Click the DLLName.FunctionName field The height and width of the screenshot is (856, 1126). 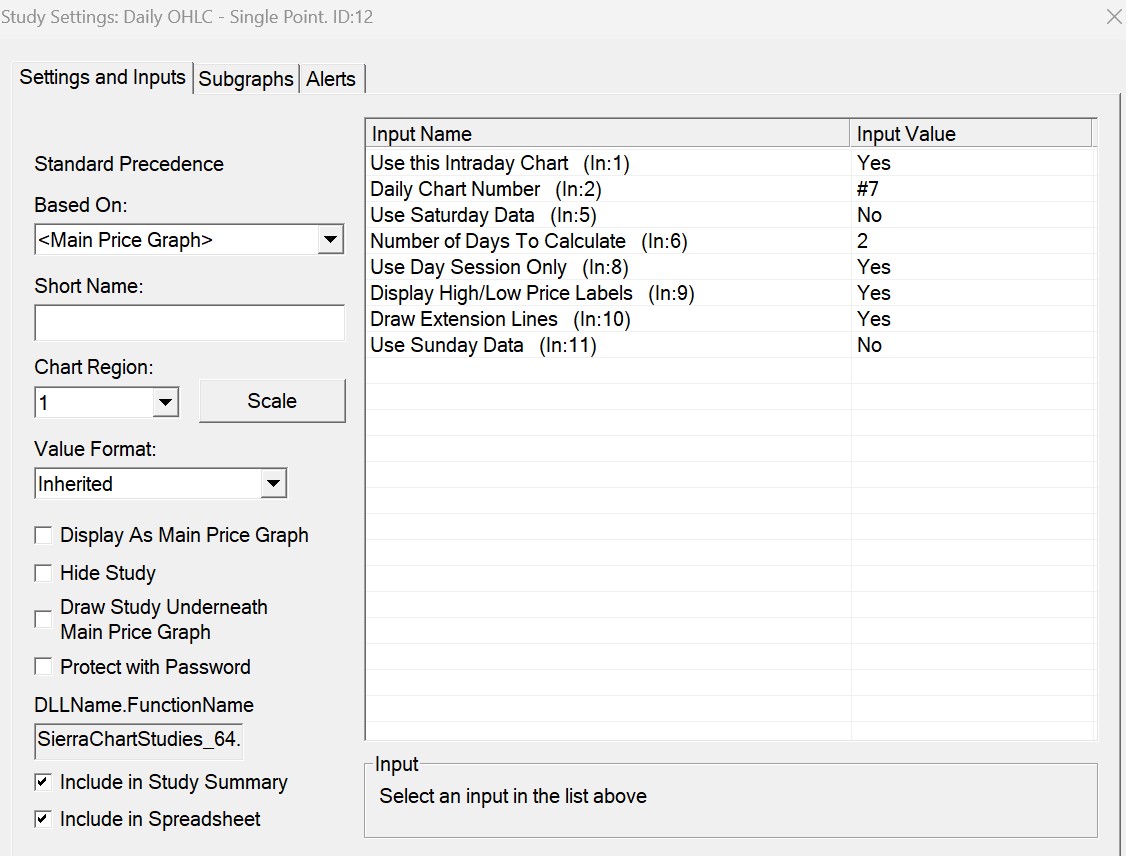click(139, 741)
